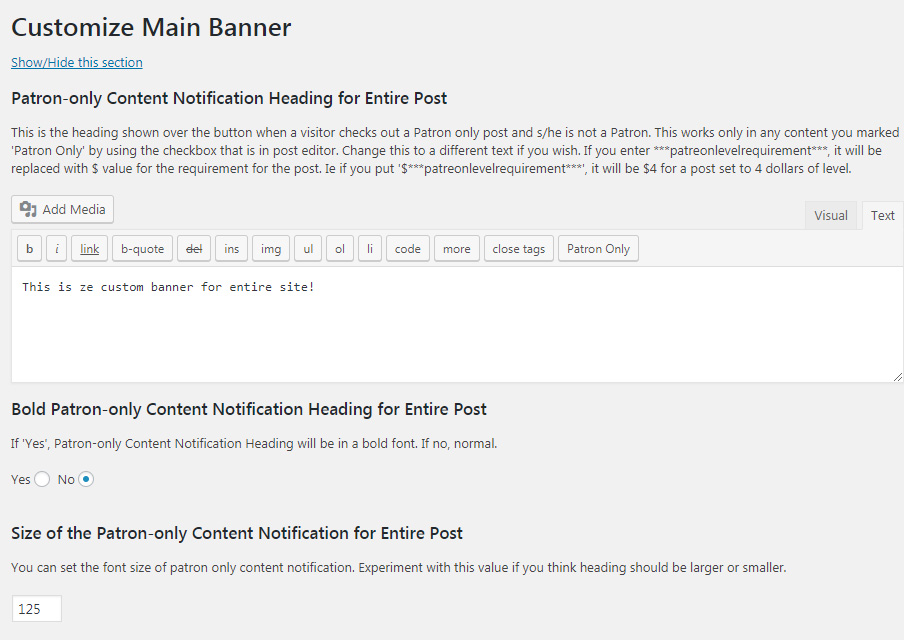The width and height of the screenshot is (904, 640).
Task: Insert a hyperlink using link button
Action: pyautogui.click(x=89, y=249)
